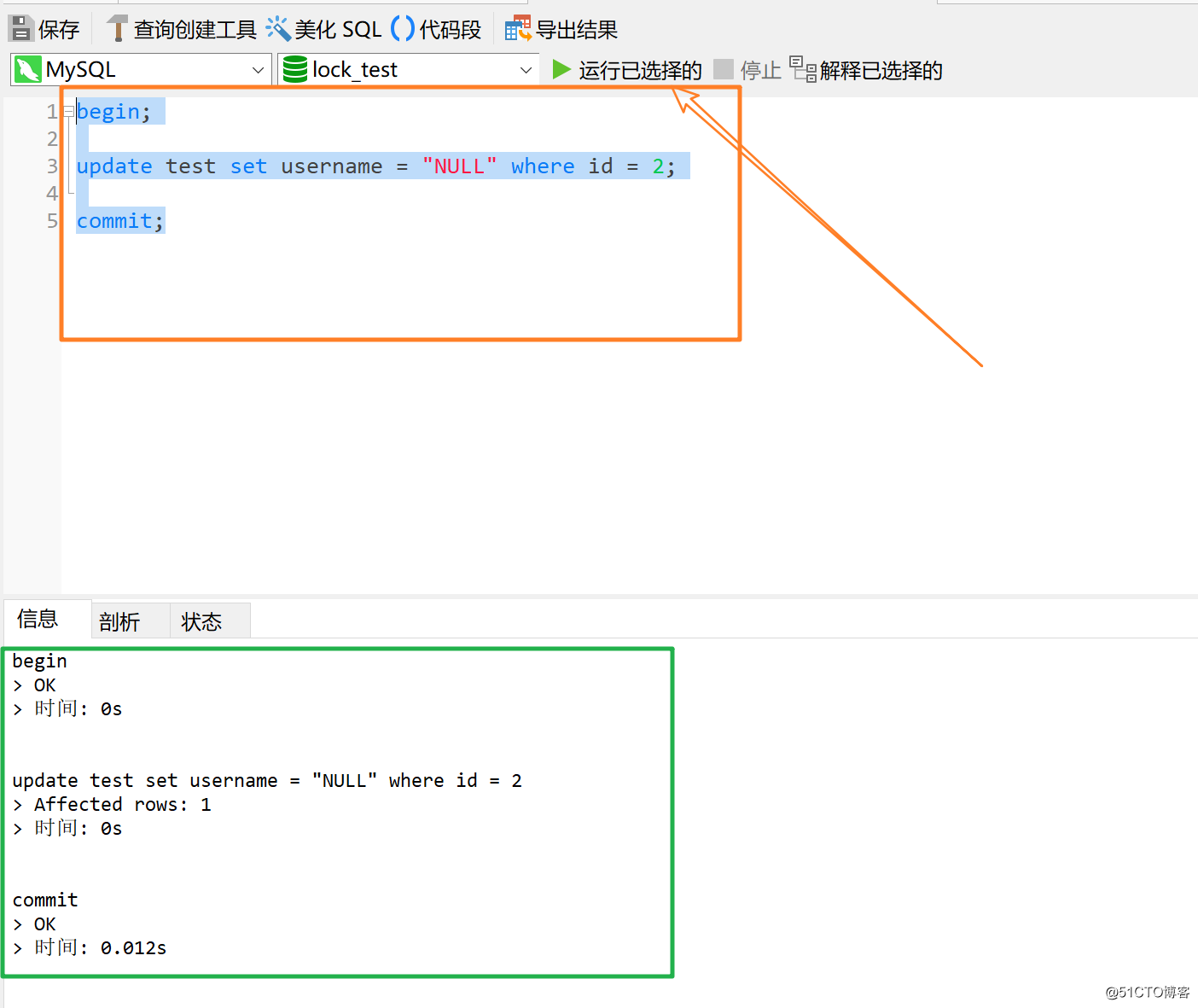Click the Beautify SQL sparkle icon

(277, 29)
